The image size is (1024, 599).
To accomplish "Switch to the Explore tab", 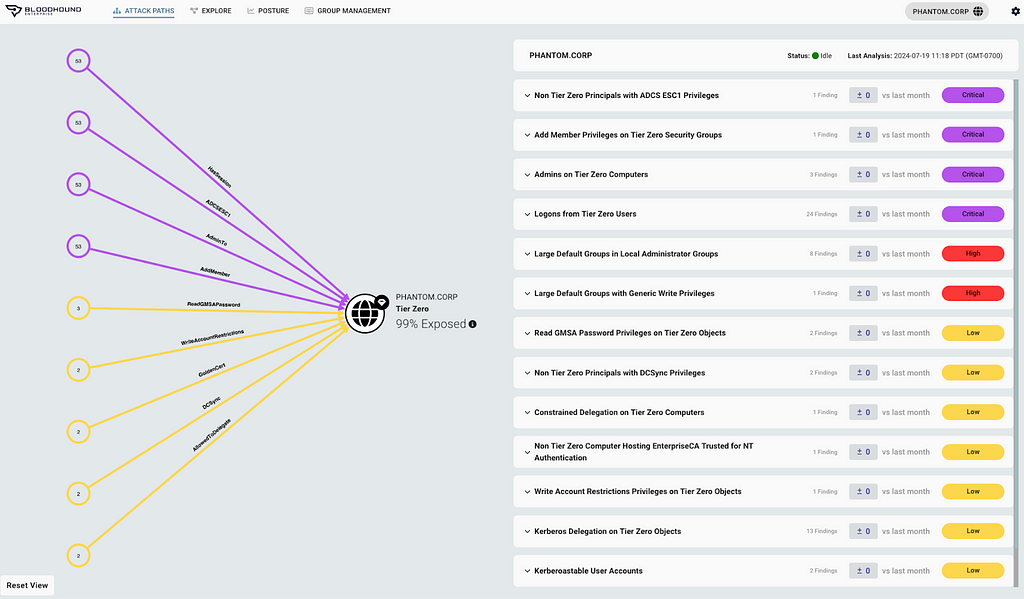I will pos(211,11).
